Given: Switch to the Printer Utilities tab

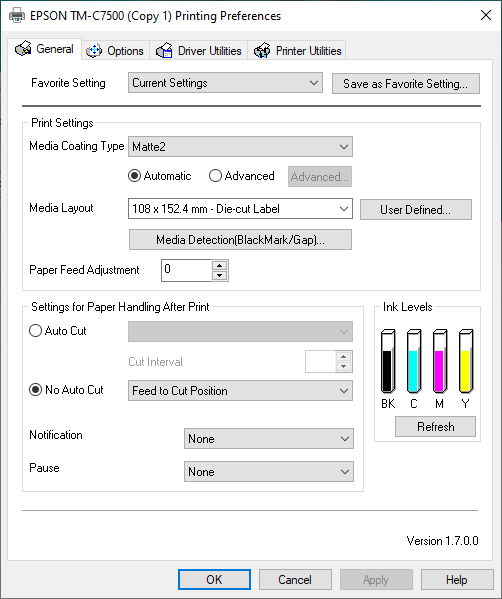Looking at the screenshot, I should pyautogui.click(x=297, y=50).
